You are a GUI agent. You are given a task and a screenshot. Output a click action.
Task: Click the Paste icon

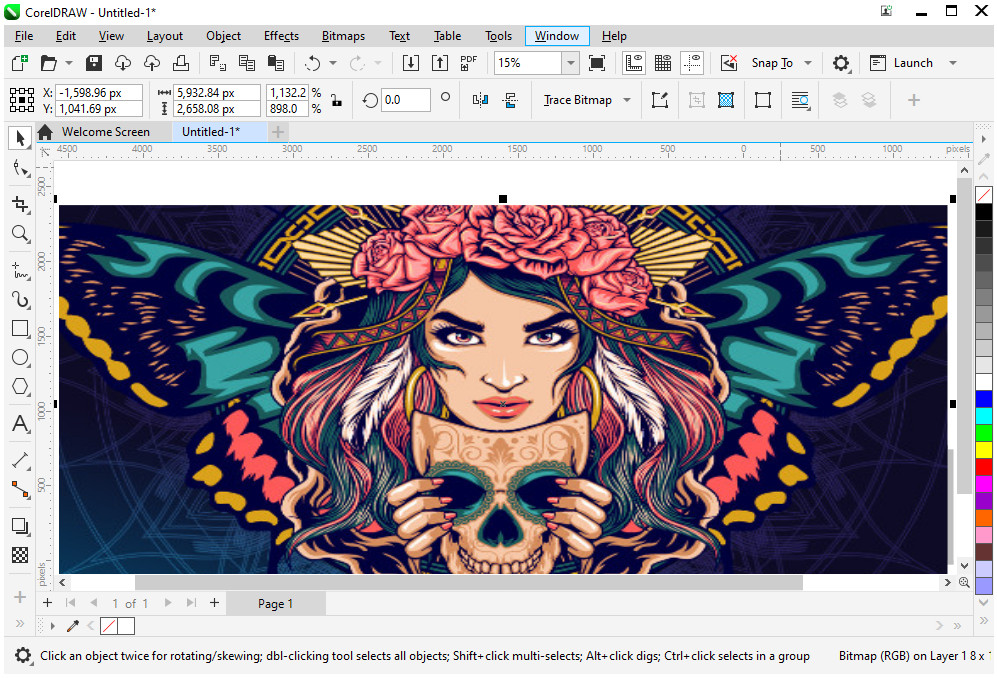pyautogui.click(x=275, y=62)
